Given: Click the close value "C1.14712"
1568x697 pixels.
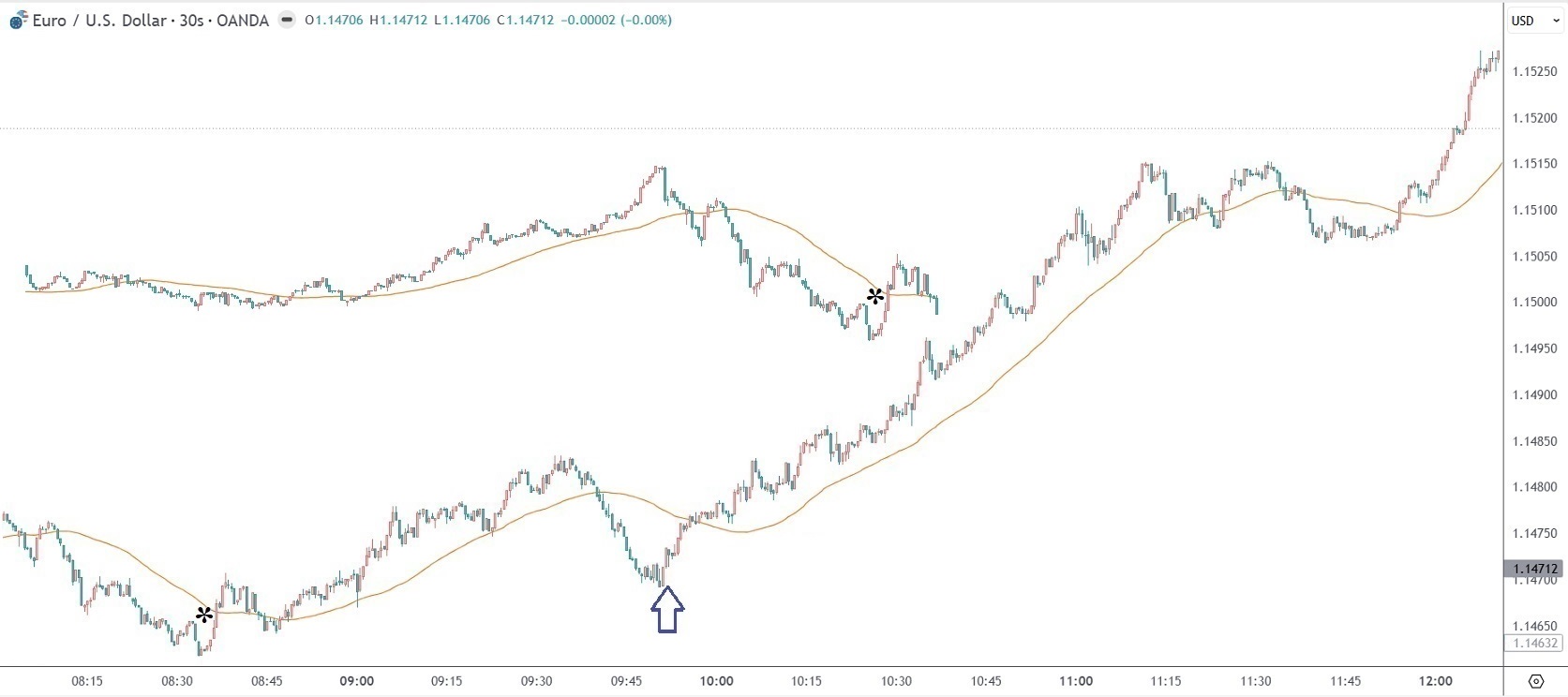Looking at the screenshot, I should (x=525, y=21).
